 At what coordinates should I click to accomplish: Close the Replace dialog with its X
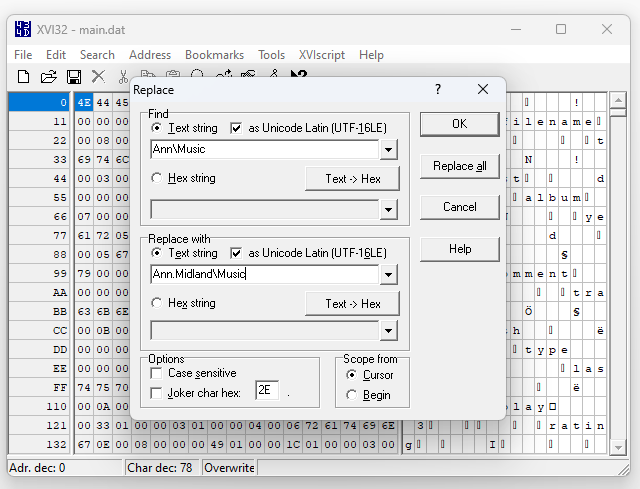(483, 89)
